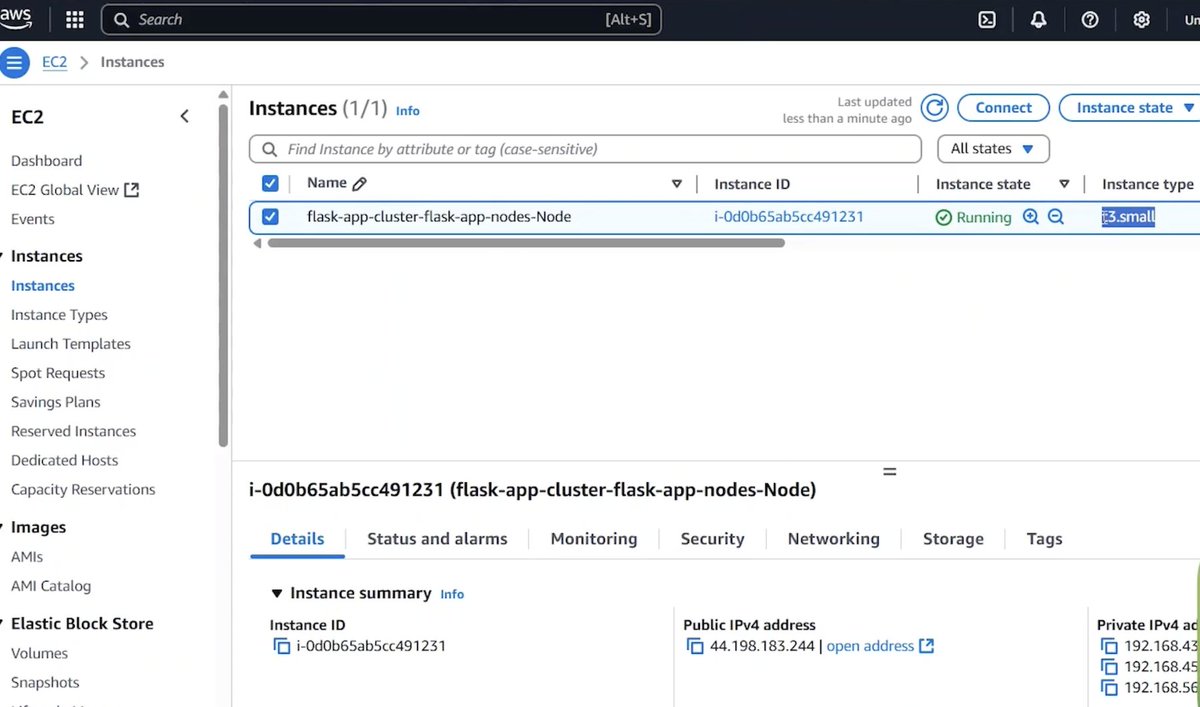Open the services grid menu
This screenshot has width=1200, height=707.
point(75,20)
